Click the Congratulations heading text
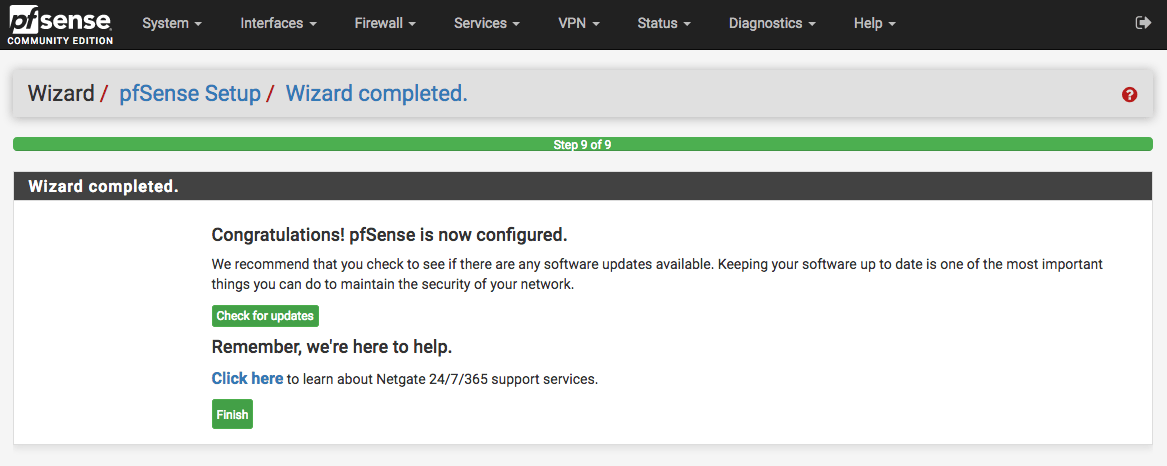 coord(389,235)
